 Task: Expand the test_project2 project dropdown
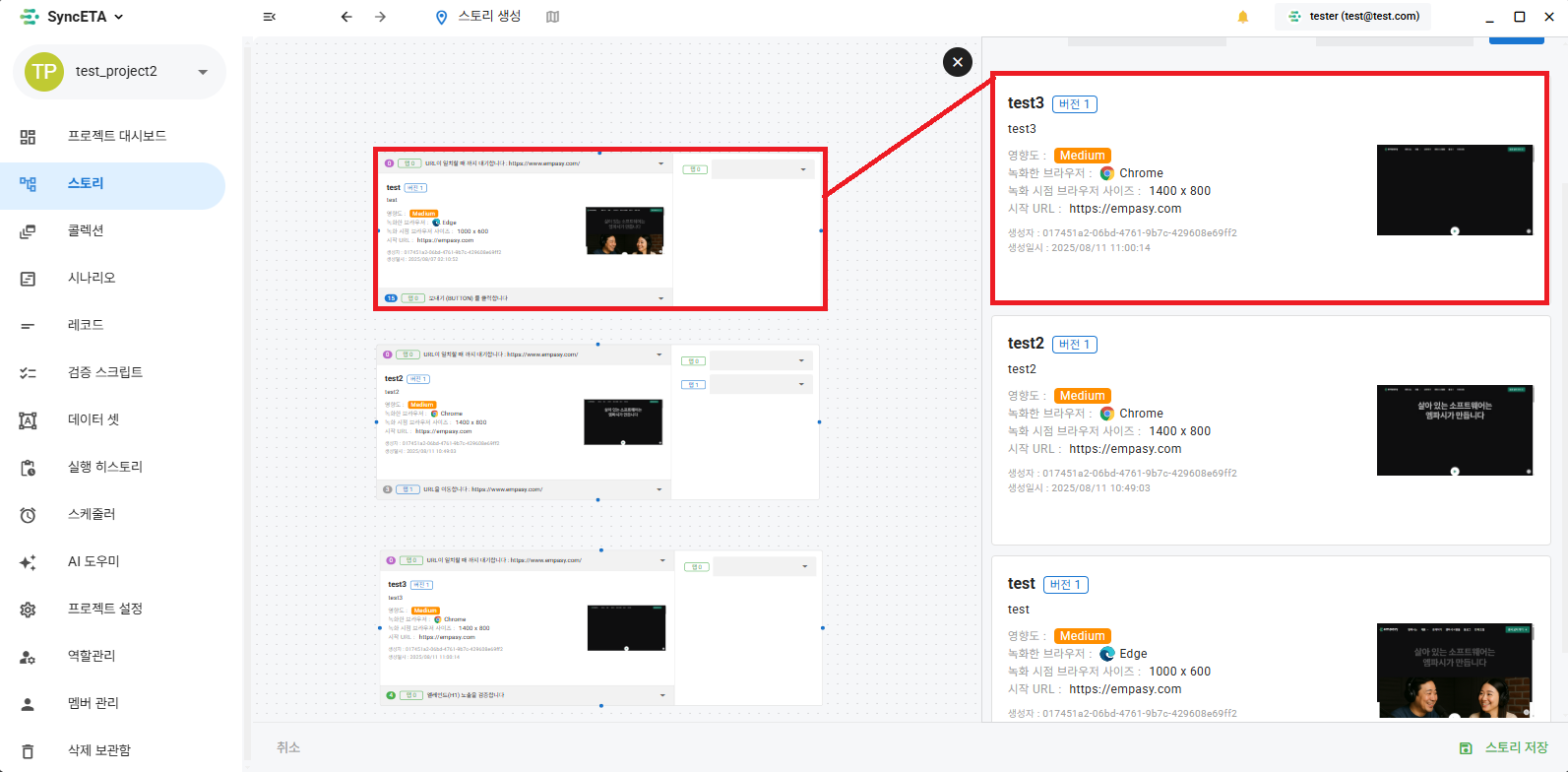coord(203,72)
